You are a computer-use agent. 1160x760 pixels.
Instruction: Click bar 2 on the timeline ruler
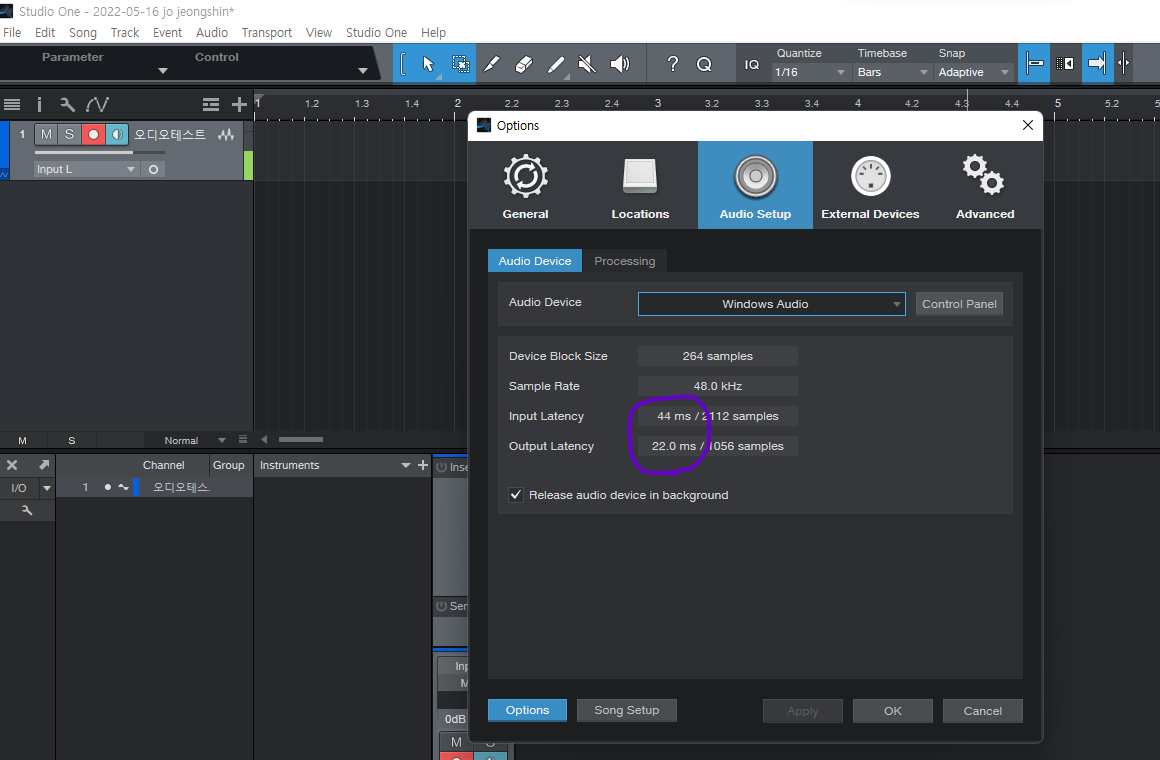[x=457, y=104]
